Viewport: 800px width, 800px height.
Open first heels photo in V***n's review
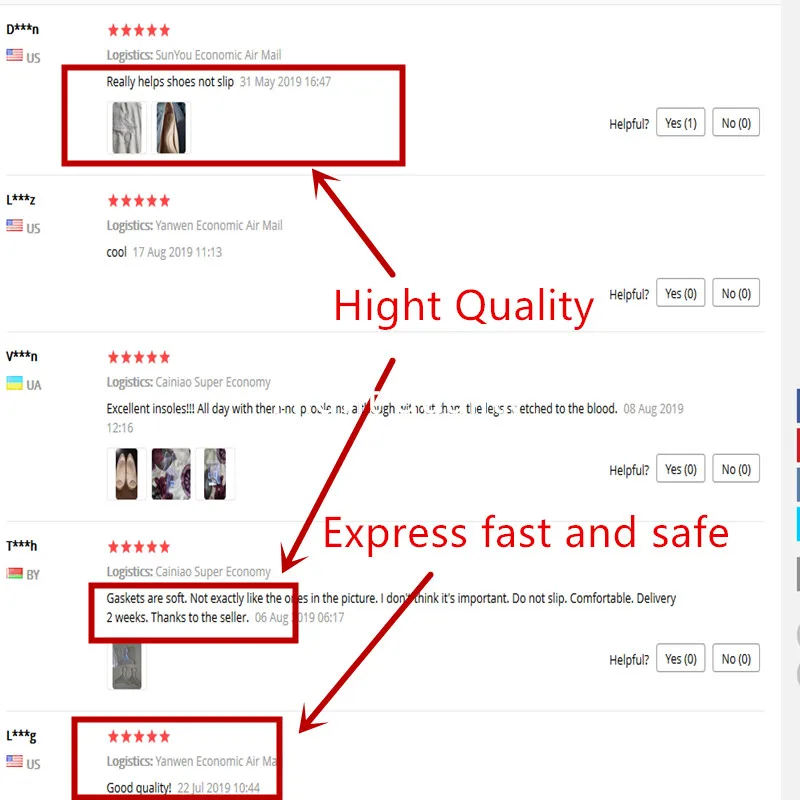tap(127, 473)
